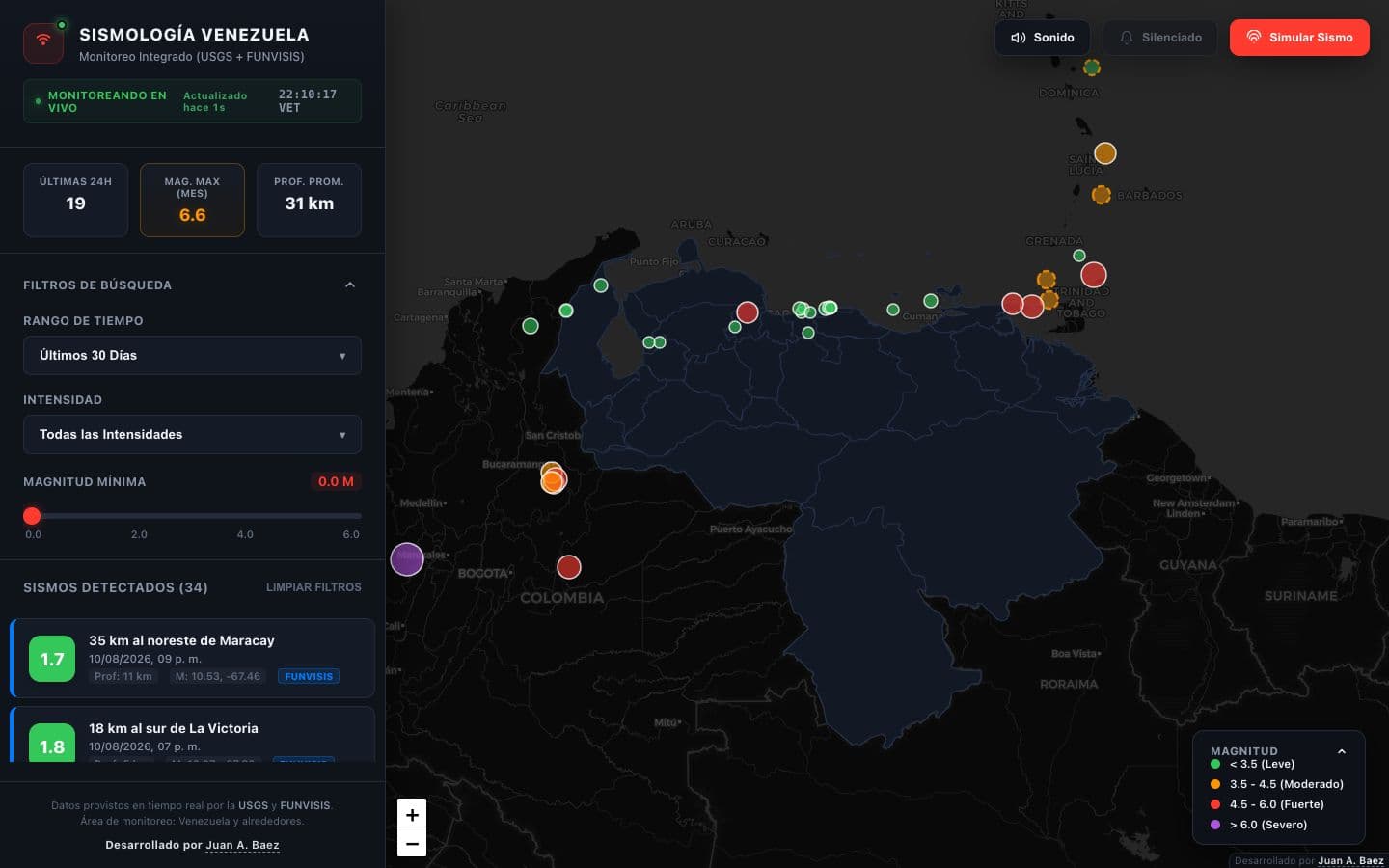Click the Magnitud Mínima slider handle

[x=32, y=516]
